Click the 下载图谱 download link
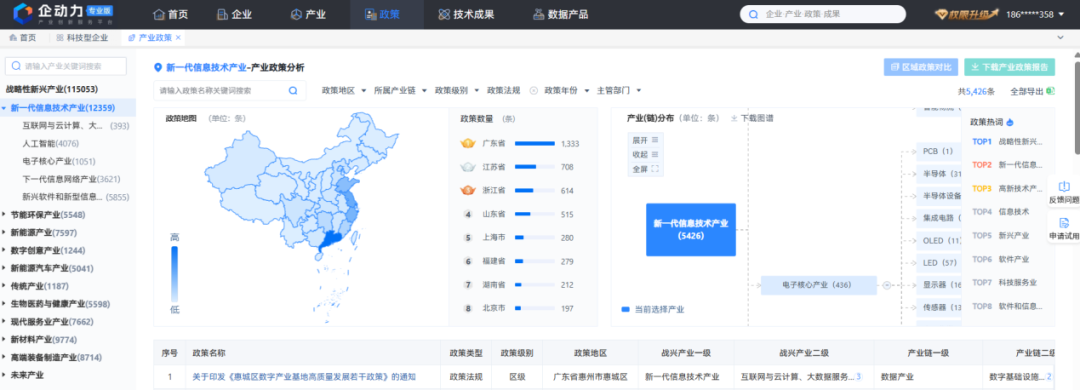Viewport: 1080px width, 390px height. point(751,119)
